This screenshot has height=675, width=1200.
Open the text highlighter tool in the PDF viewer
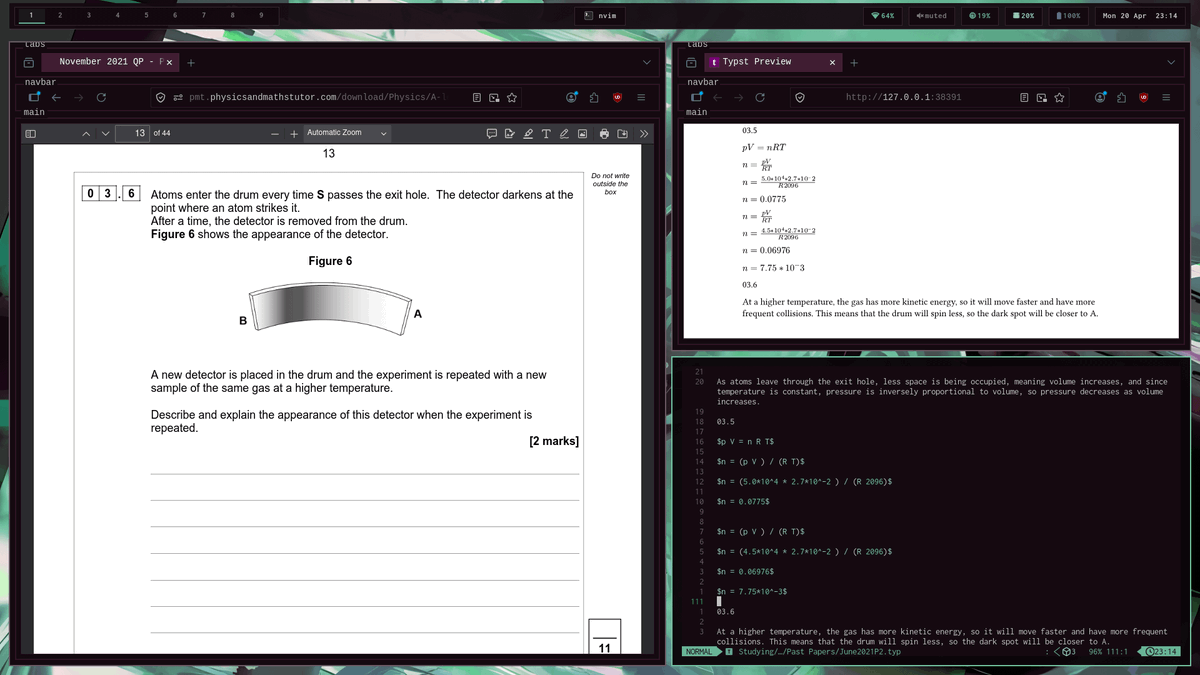[529, 132]
